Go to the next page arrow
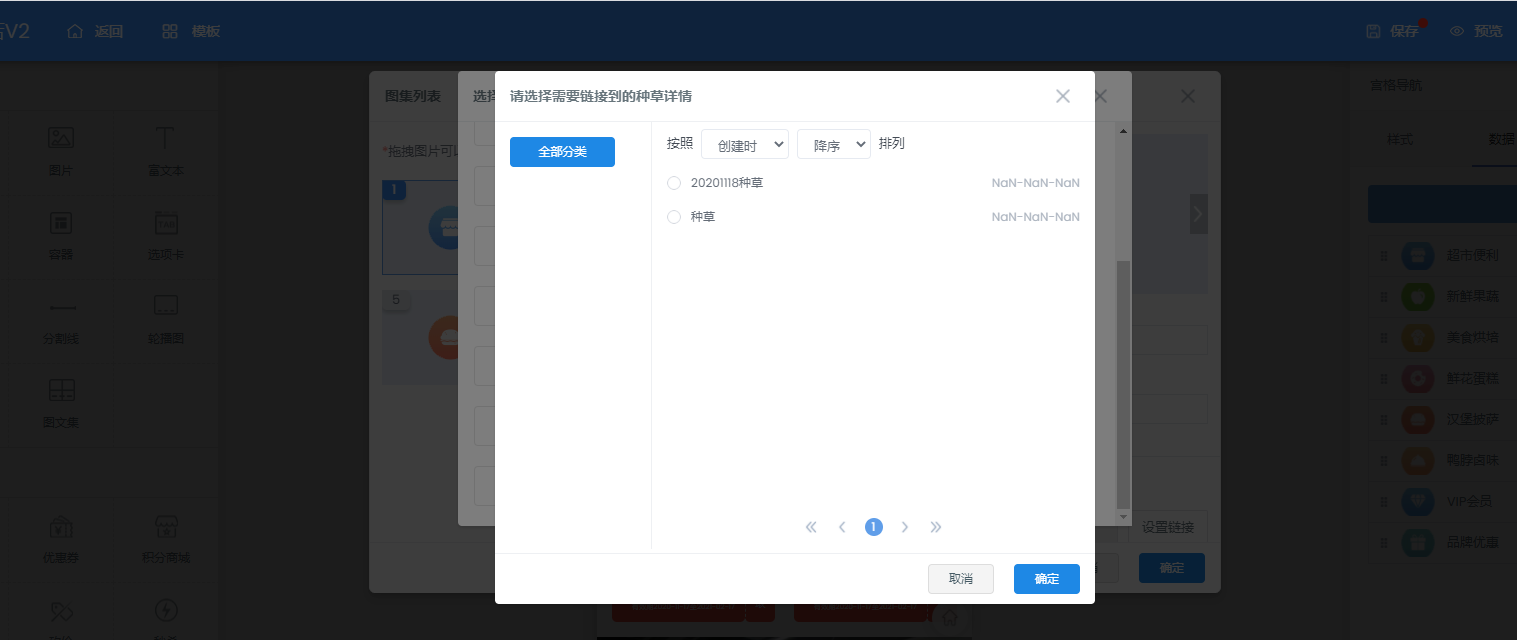 pyautogui.click(x=905, y=527)
